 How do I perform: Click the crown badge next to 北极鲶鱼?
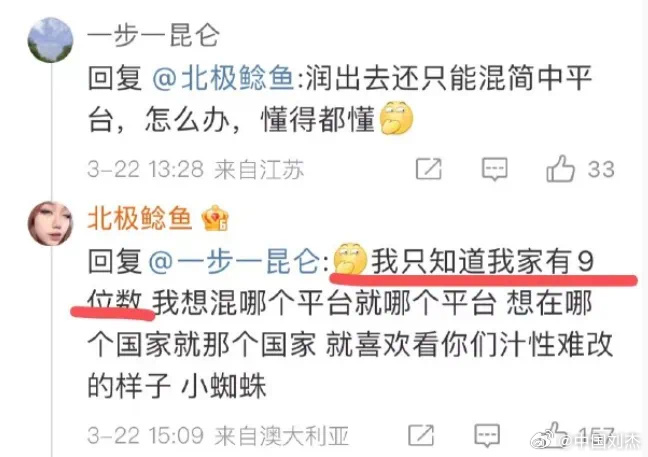[x=215, y=218]
